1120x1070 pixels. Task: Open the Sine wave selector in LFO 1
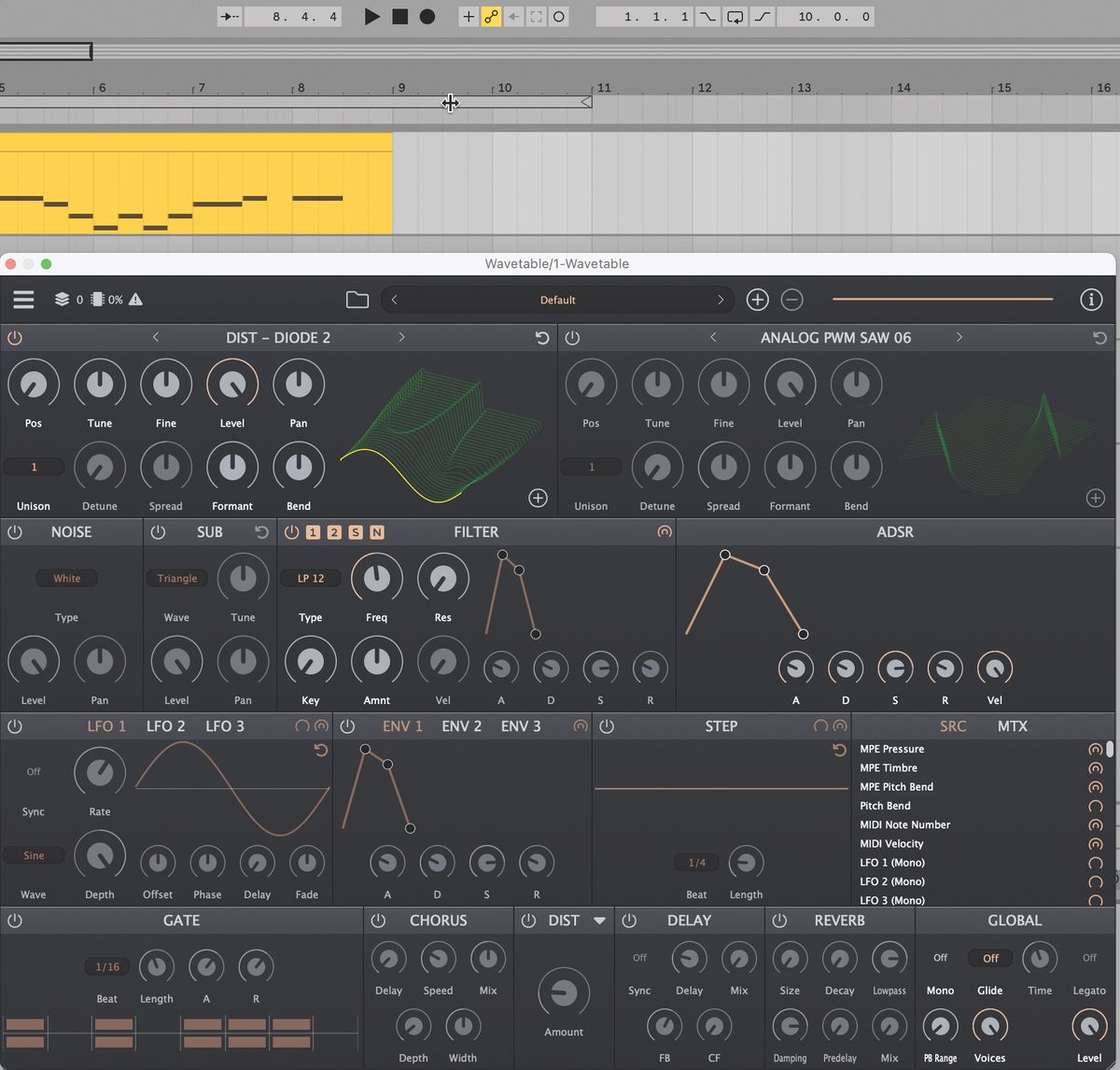click(x=34, y=854)
